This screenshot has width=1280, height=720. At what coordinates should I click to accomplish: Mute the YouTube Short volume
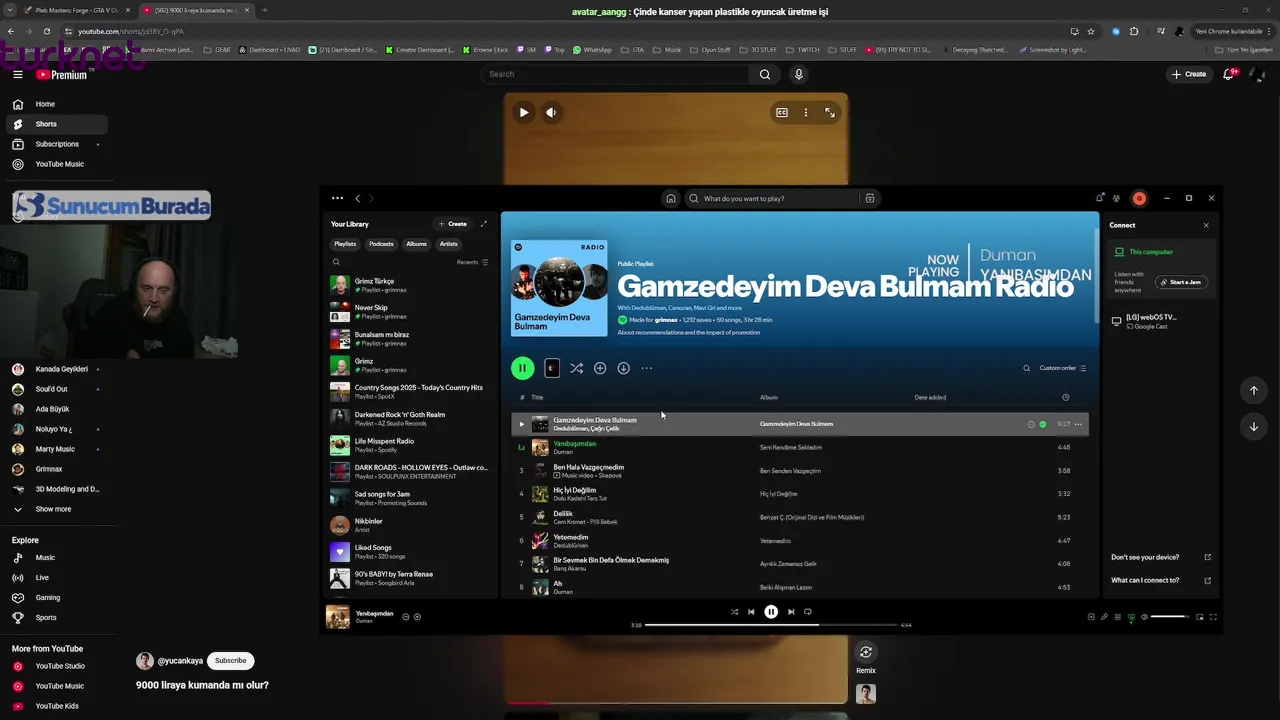tap(551, 113)
